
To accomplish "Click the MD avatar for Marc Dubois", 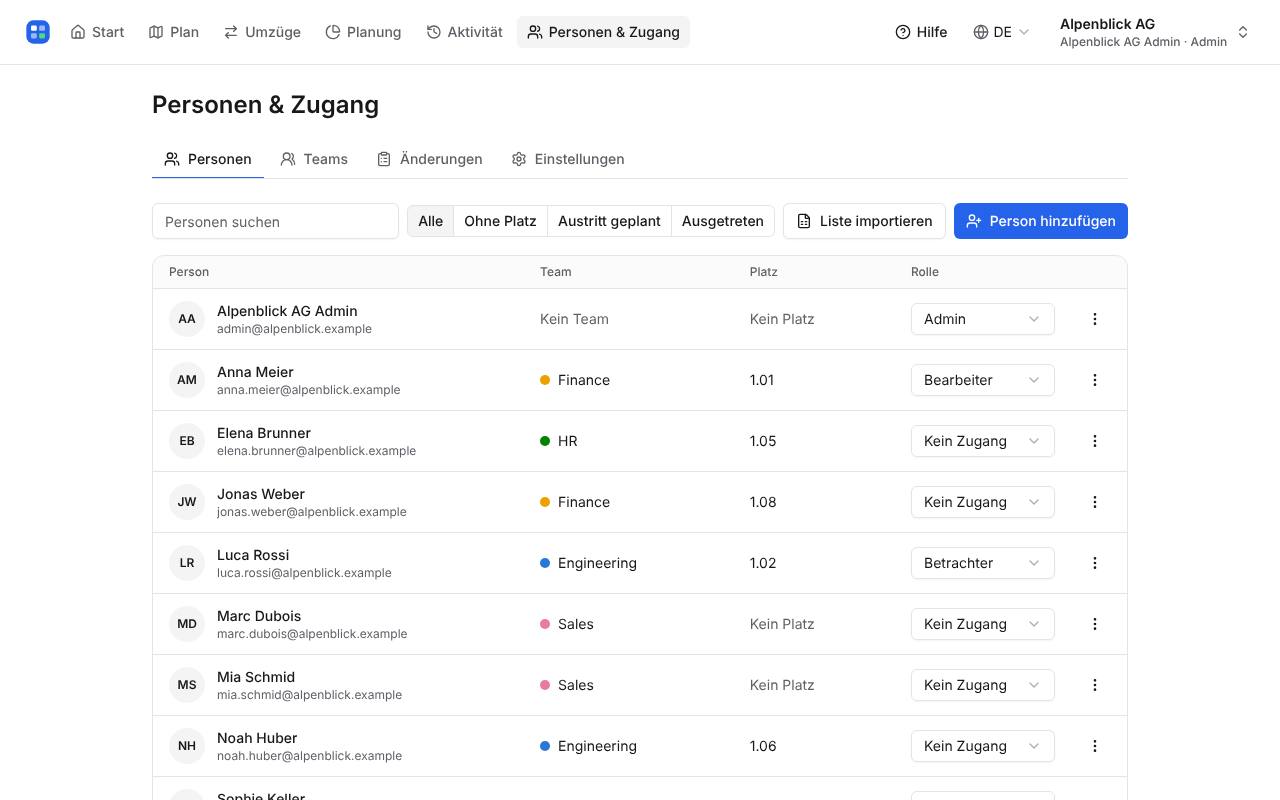I will click(187, 624).
